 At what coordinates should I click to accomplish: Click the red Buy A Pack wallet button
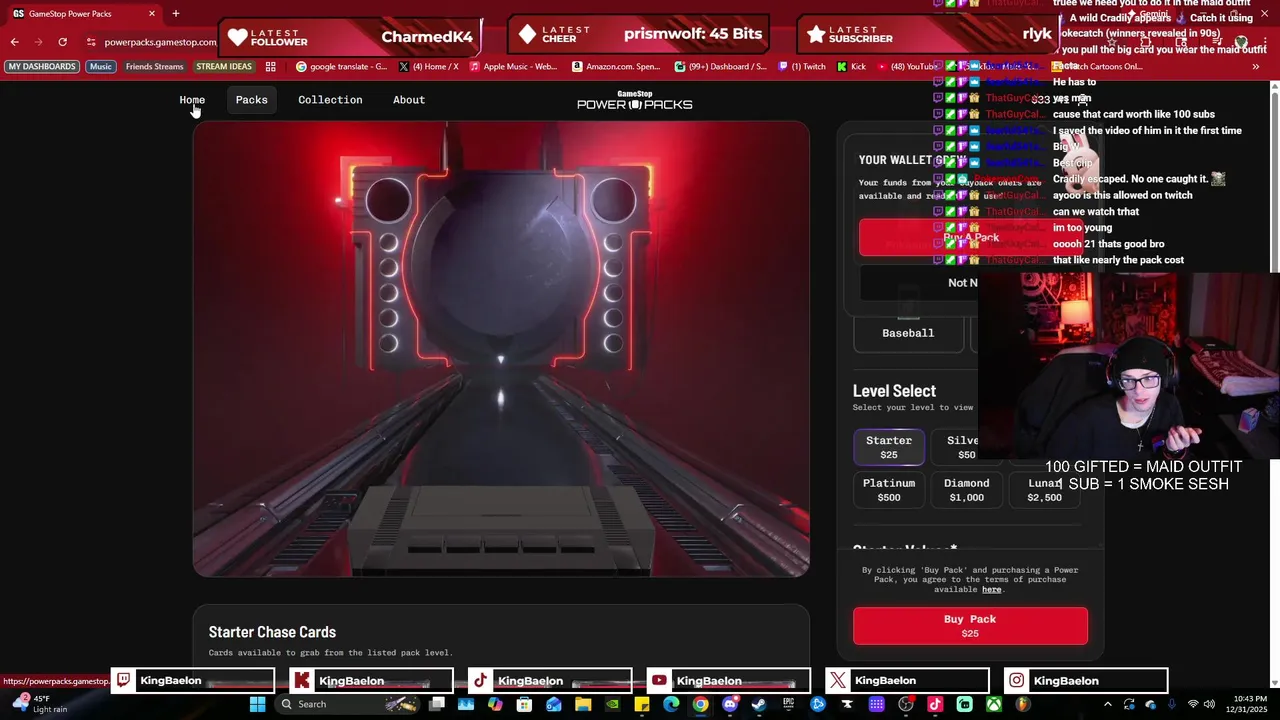coord(970,237)
